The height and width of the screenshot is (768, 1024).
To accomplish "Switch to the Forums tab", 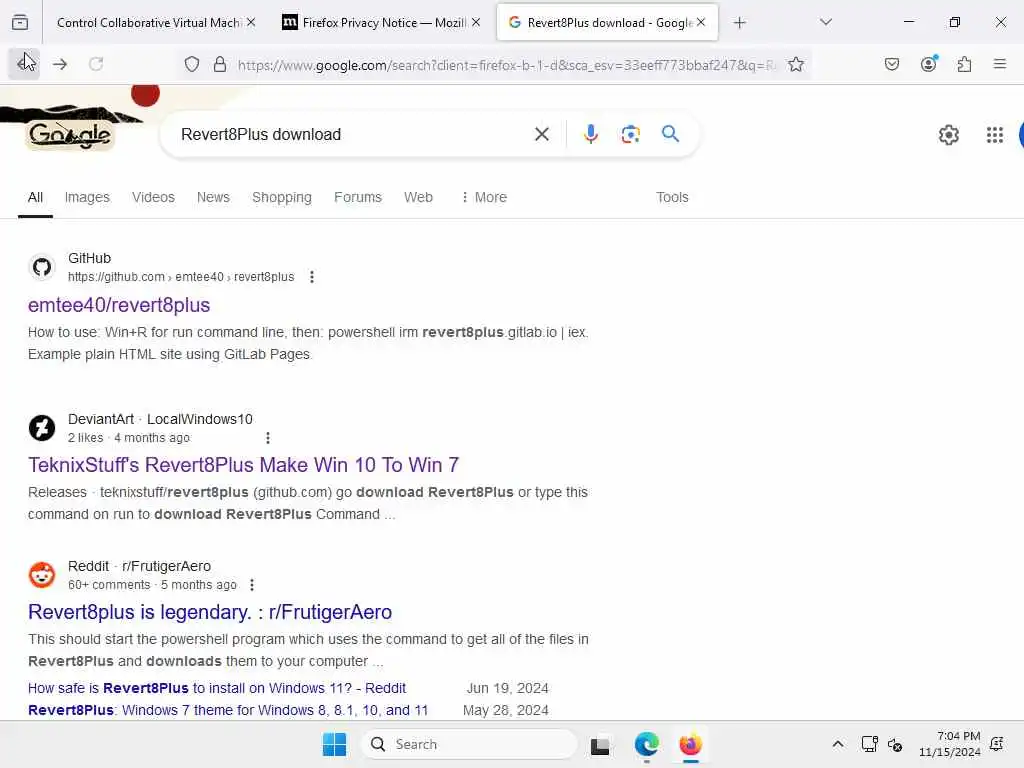I will pyautogui.click(x=358, y=197).
